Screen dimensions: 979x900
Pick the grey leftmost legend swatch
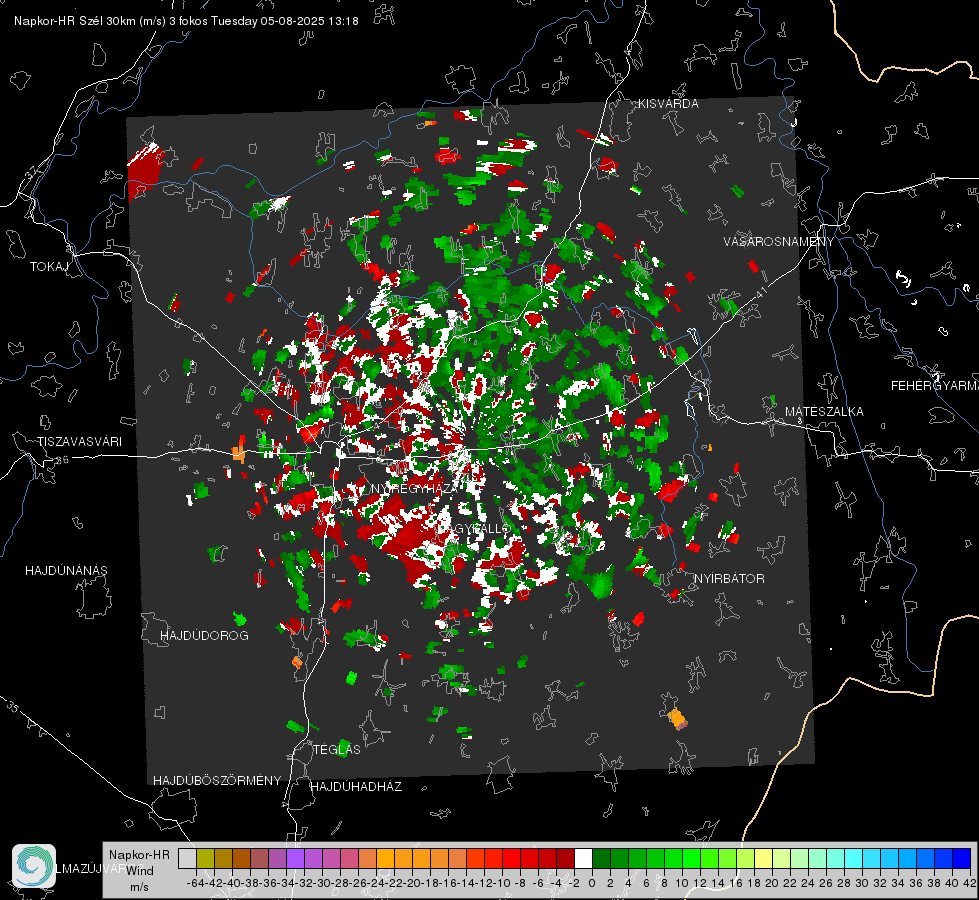[x=187, y=858]
